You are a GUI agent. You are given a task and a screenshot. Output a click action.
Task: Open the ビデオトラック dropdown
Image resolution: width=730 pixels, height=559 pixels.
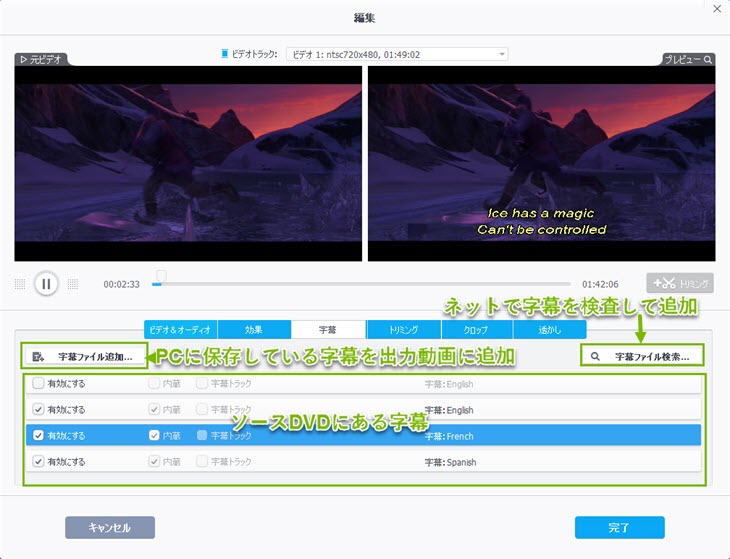[397, 54]
